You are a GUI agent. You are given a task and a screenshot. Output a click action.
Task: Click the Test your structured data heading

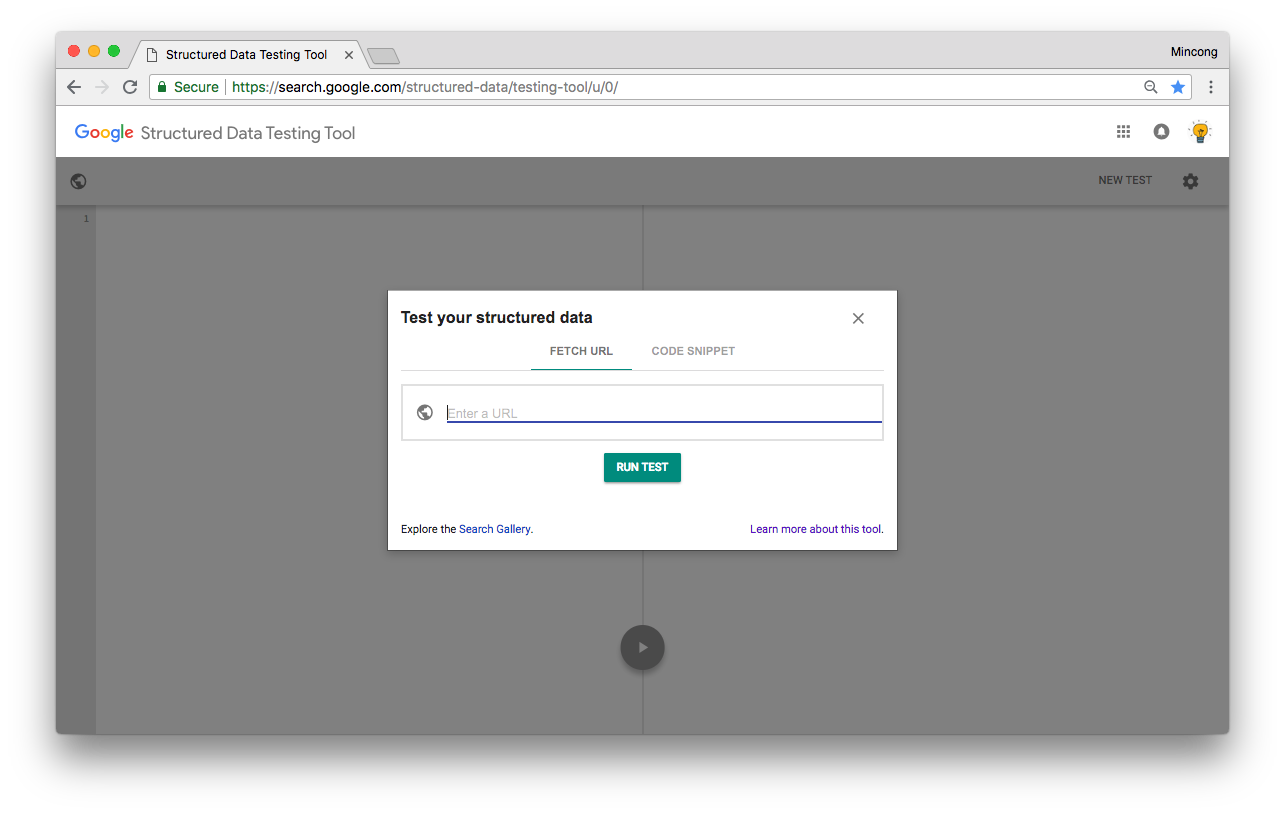496,317
